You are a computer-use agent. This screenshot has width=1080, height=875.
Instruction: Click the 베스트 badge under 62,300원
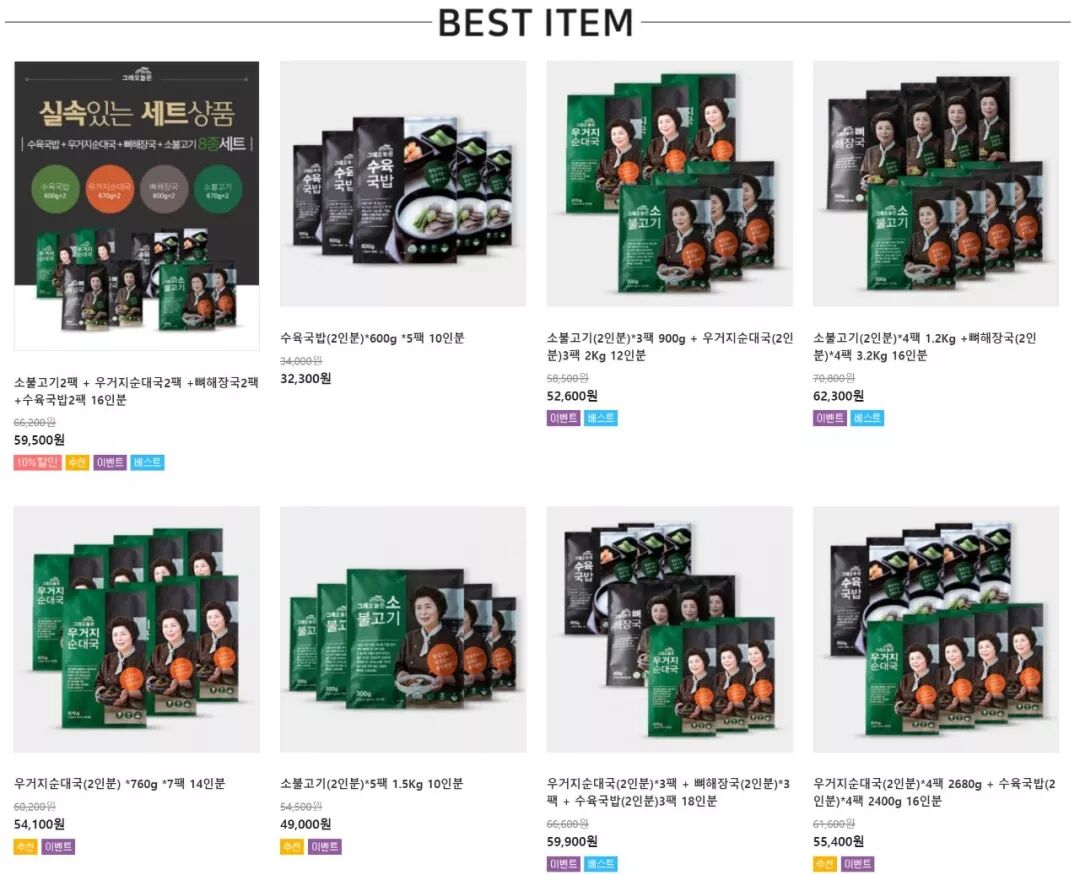(866, 418)
